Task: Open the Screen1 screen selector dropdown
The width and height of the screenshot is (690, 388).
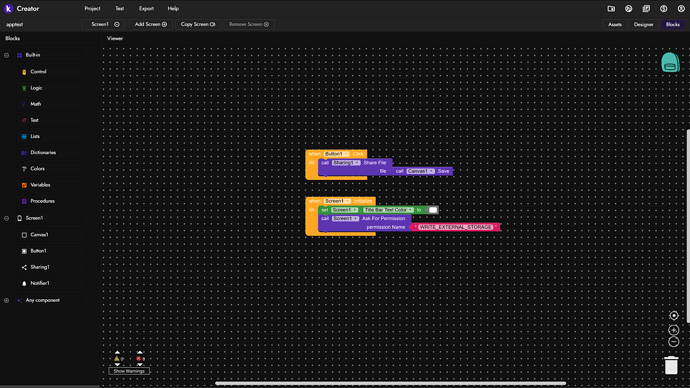Action: (x=105, y=24)
